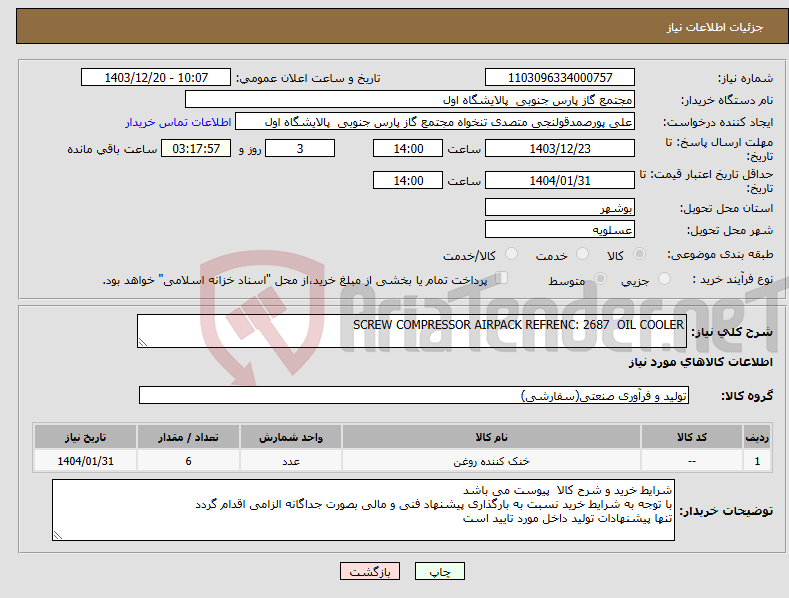Click the table date cell 1404/01/31
This screenshot has width=789, height=598.
[86, 461]
